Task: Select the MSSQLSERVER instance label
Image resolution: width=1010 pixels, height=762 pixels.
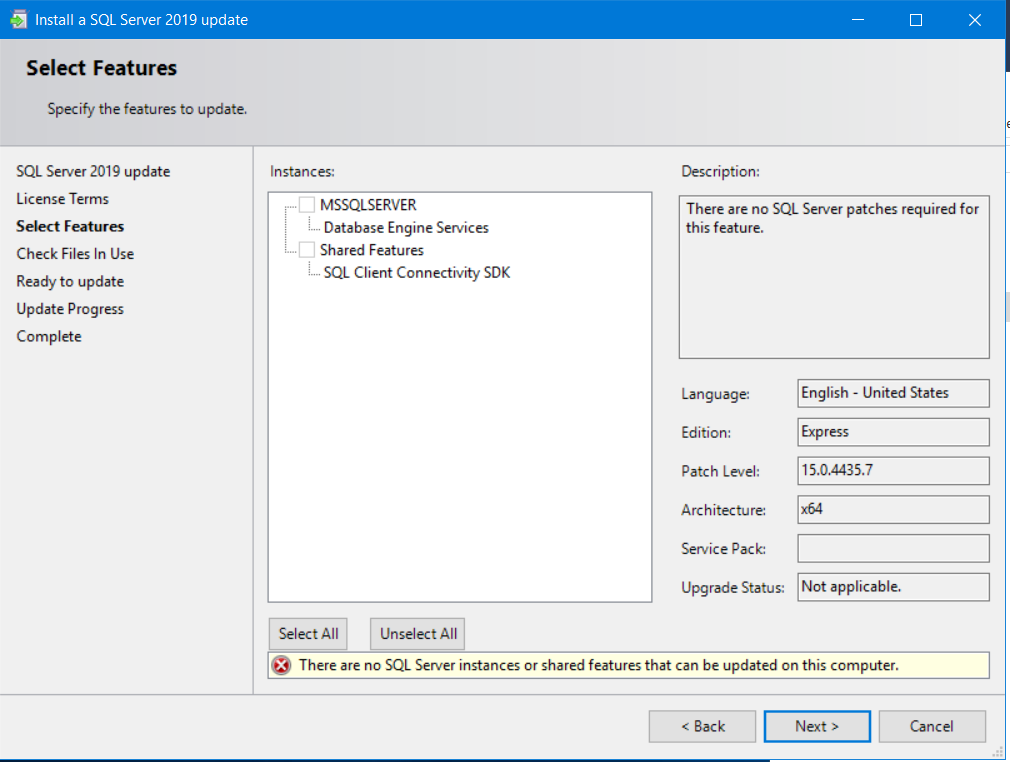Action: [x=368, y=205]
